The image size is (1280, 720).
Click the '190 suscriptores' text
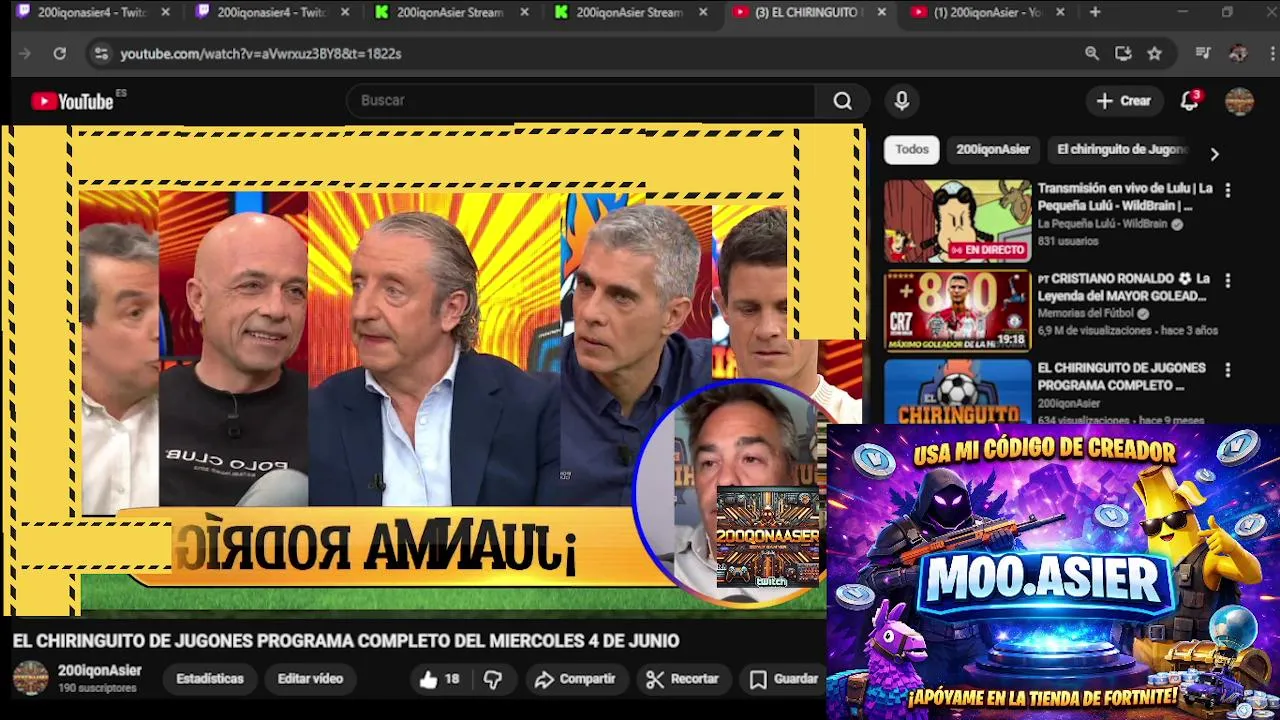(x=97, y=689)
